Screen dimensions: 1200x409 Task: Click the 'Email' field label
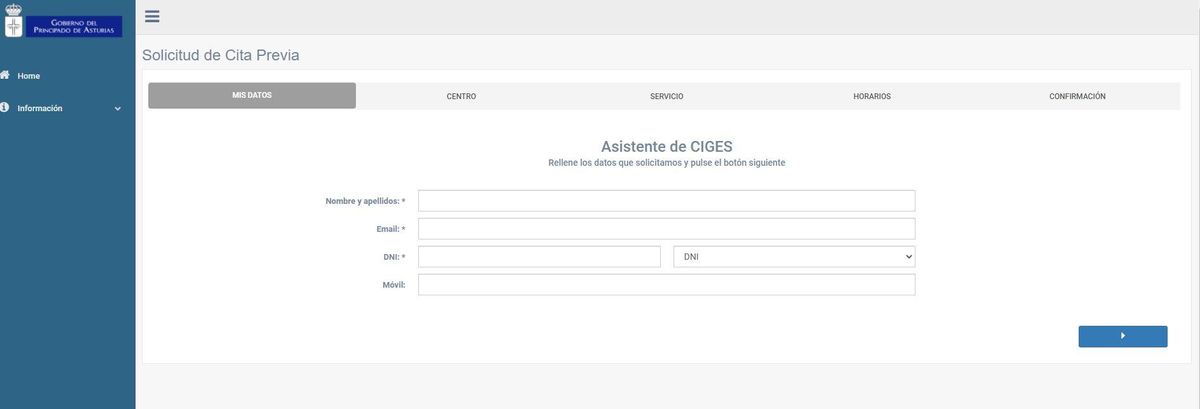click(390, 229)
